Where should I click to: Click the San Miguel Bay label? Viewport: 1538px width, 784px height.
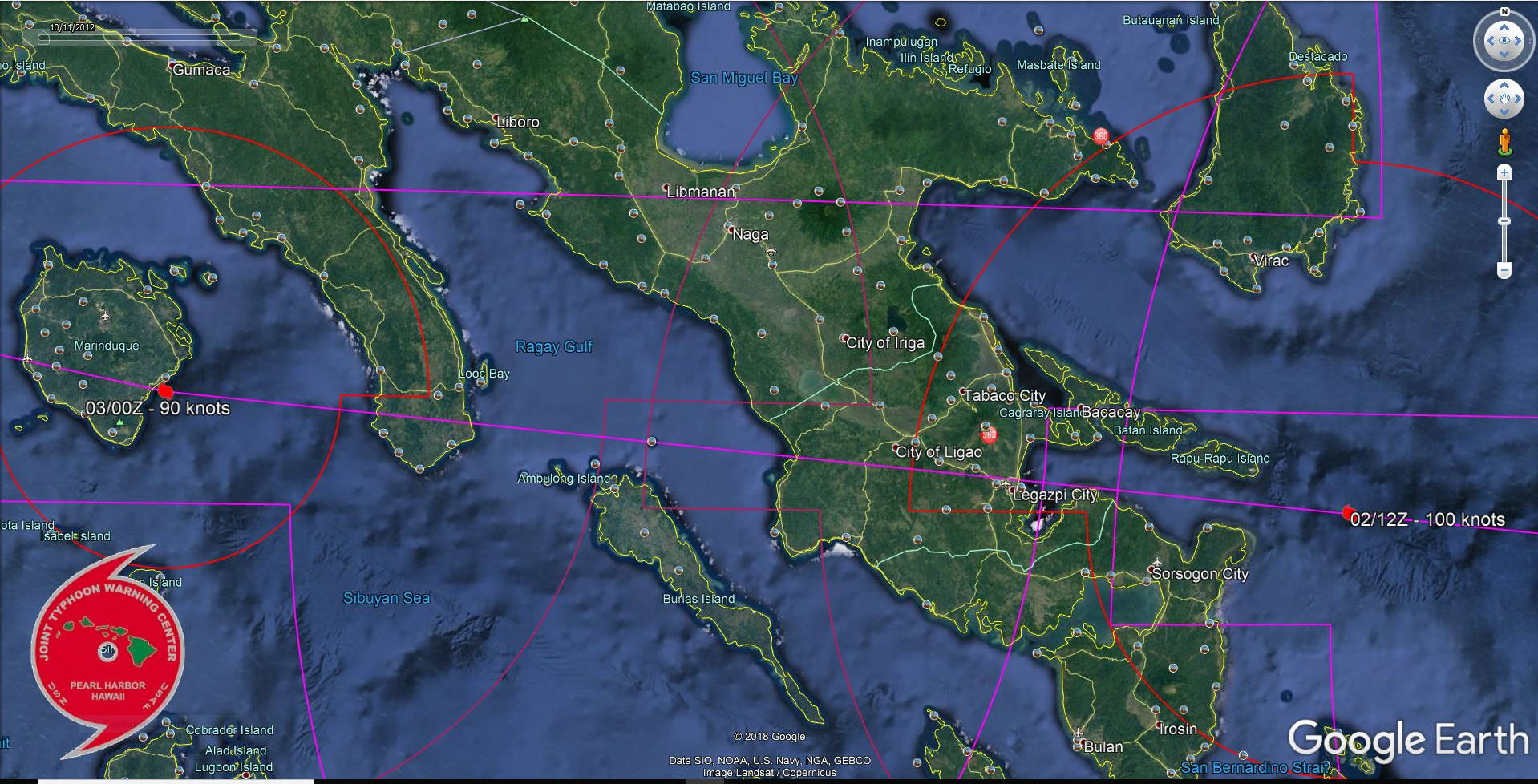pyautogui.click(x=744, y=78)
